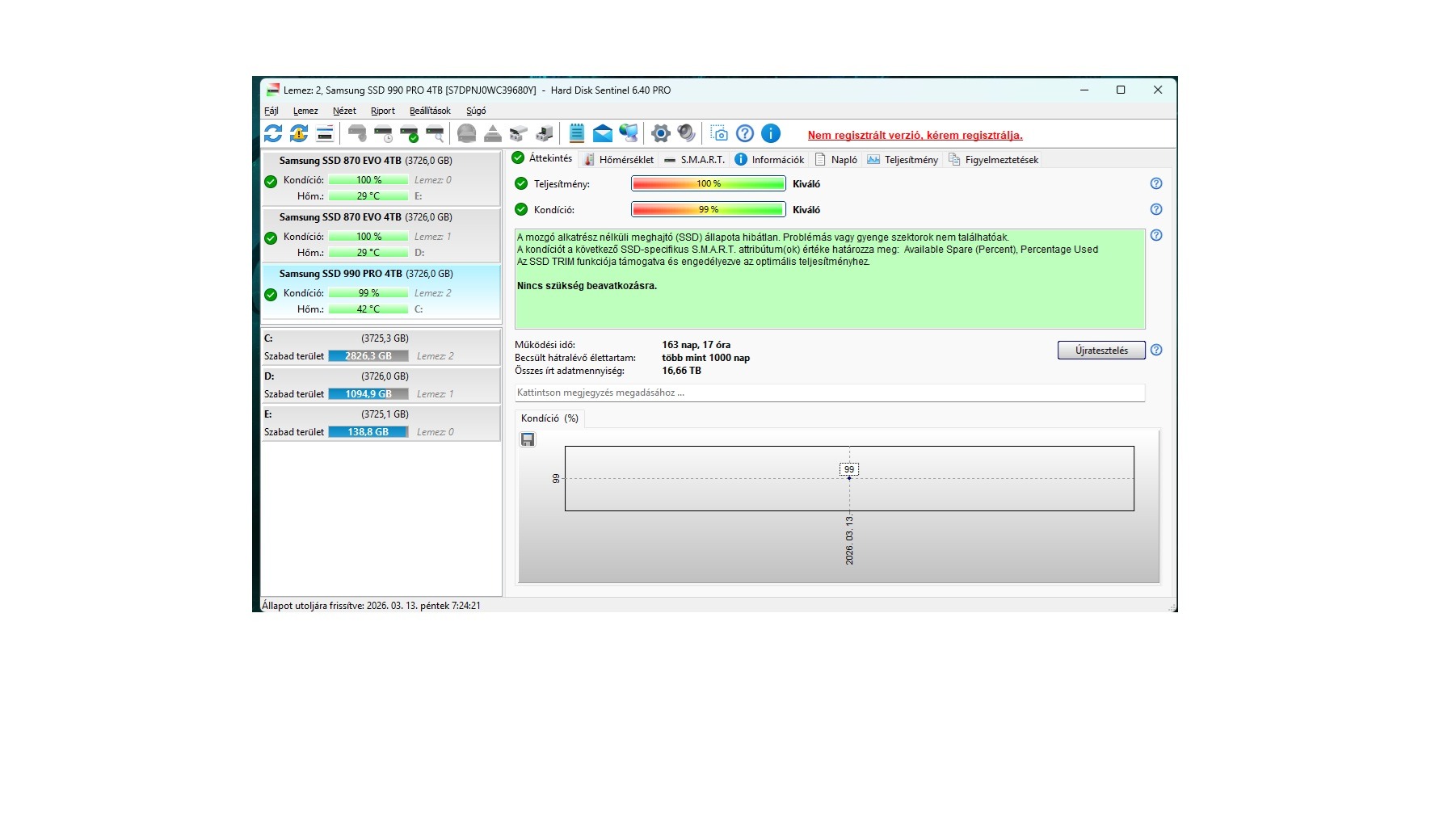Click the 99 data point label on the chart
The width and height of the screenshot is (1456, 840).
click(x=849, y=469)
